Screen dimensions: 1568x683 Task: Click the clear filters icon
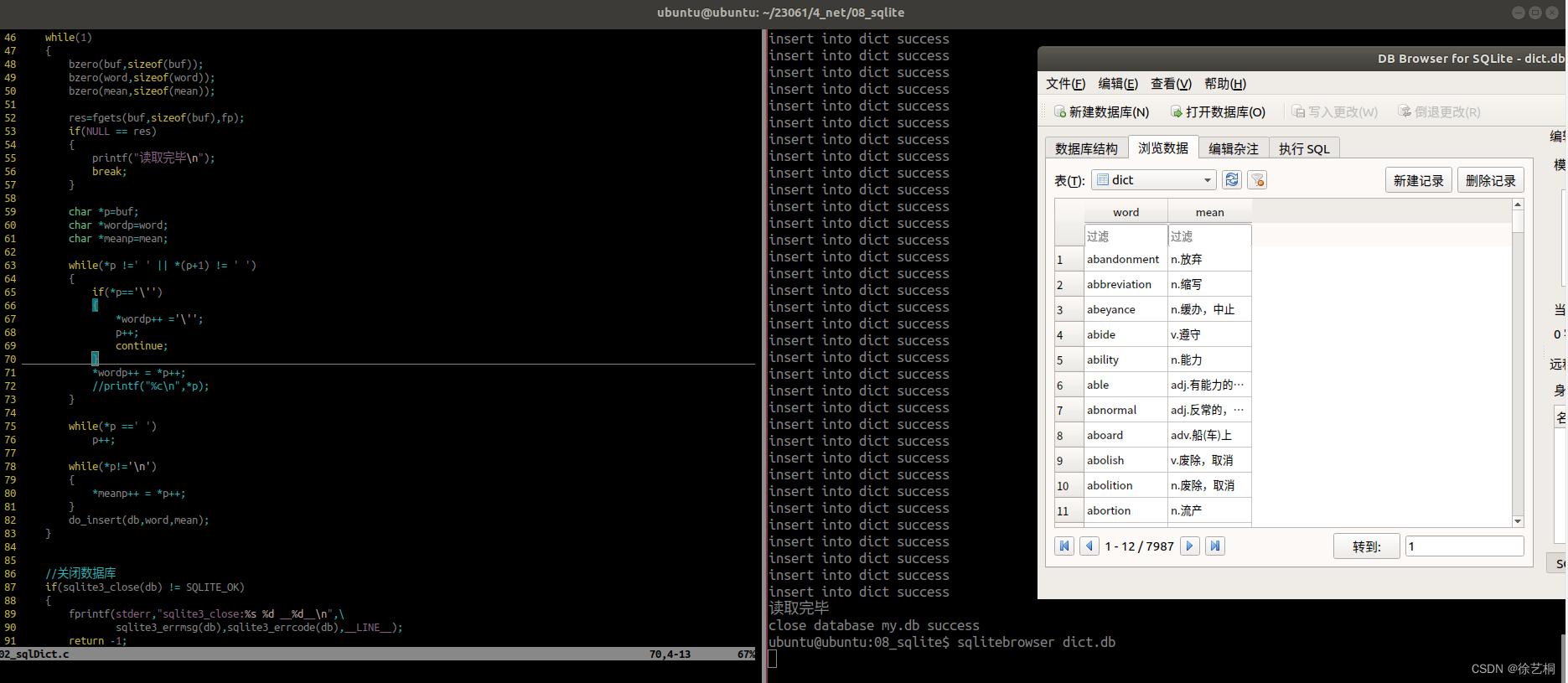pyautogui.click(x=1257, y=179)
